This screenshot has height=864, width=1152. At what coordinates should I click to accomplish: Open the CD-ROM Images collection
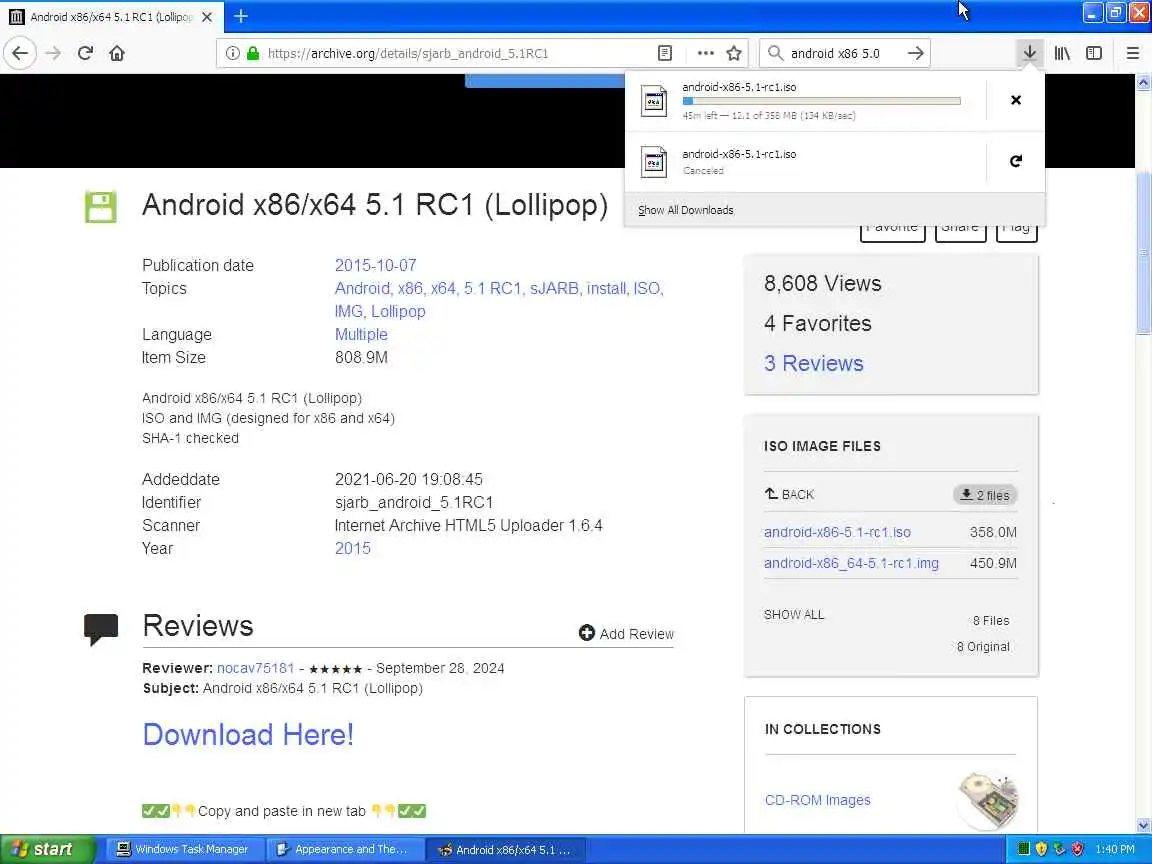pos(817,800)
